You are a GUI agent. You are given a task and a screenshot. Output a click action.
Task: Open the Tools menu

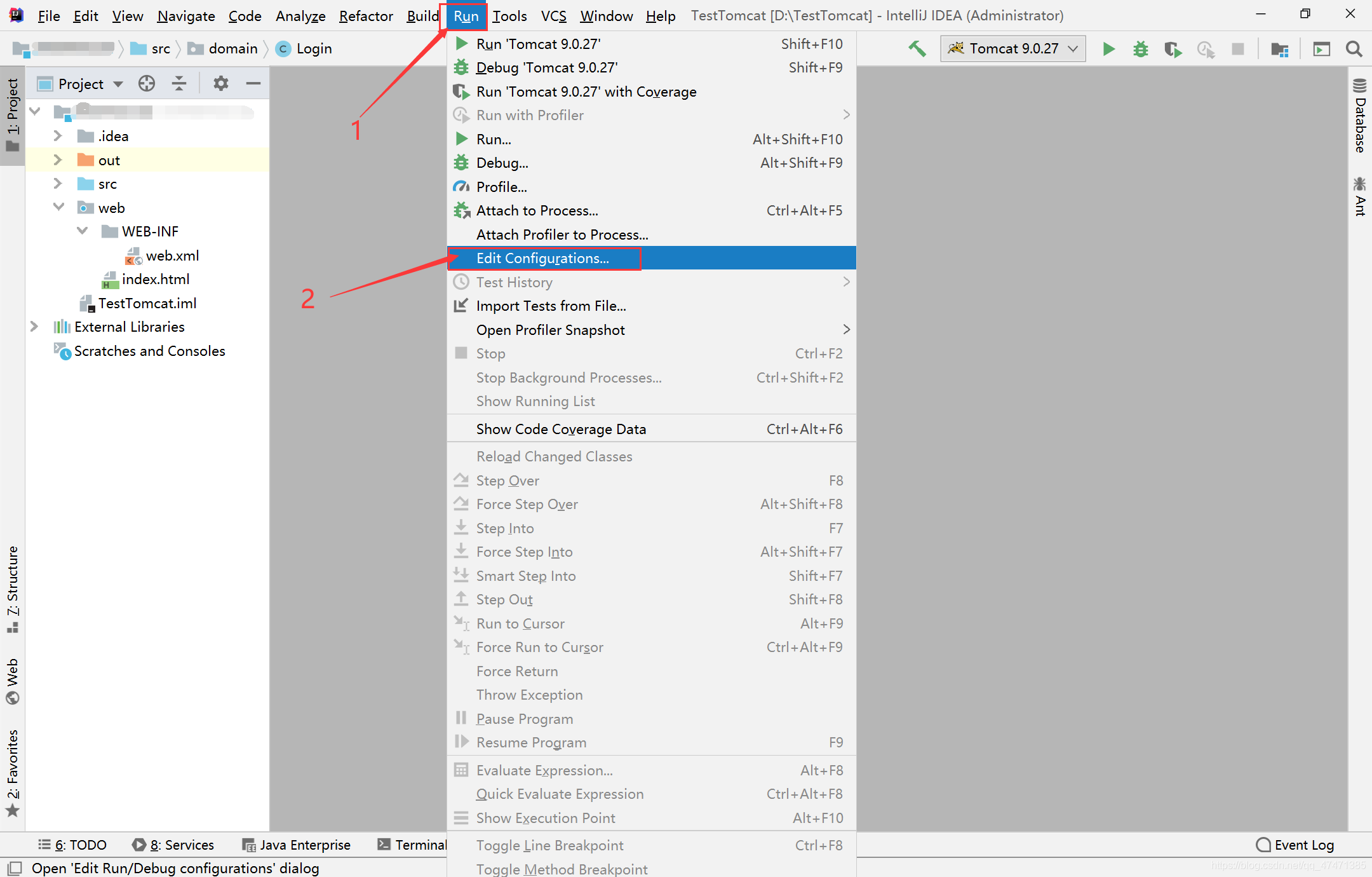coord(509,16)
